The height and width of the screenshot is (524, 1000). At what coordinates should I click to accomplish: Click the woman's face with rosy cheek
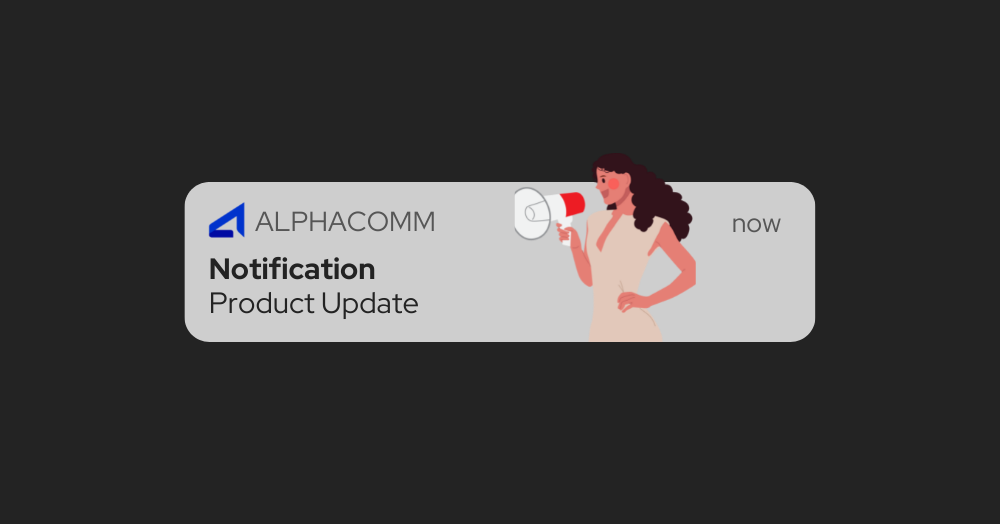pos(608,185)
